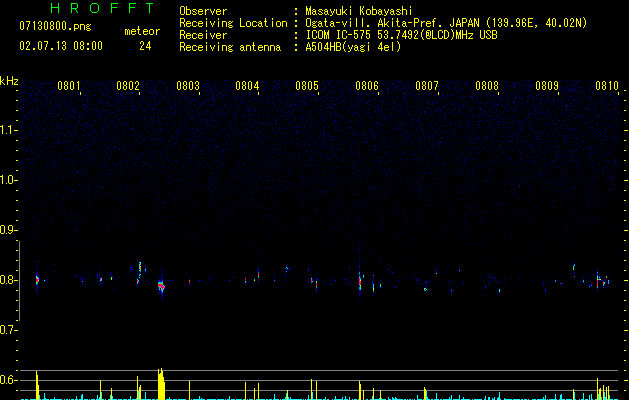Click the meteor label
The width and height of the screenshot is (629, 400).
(142, 31)
